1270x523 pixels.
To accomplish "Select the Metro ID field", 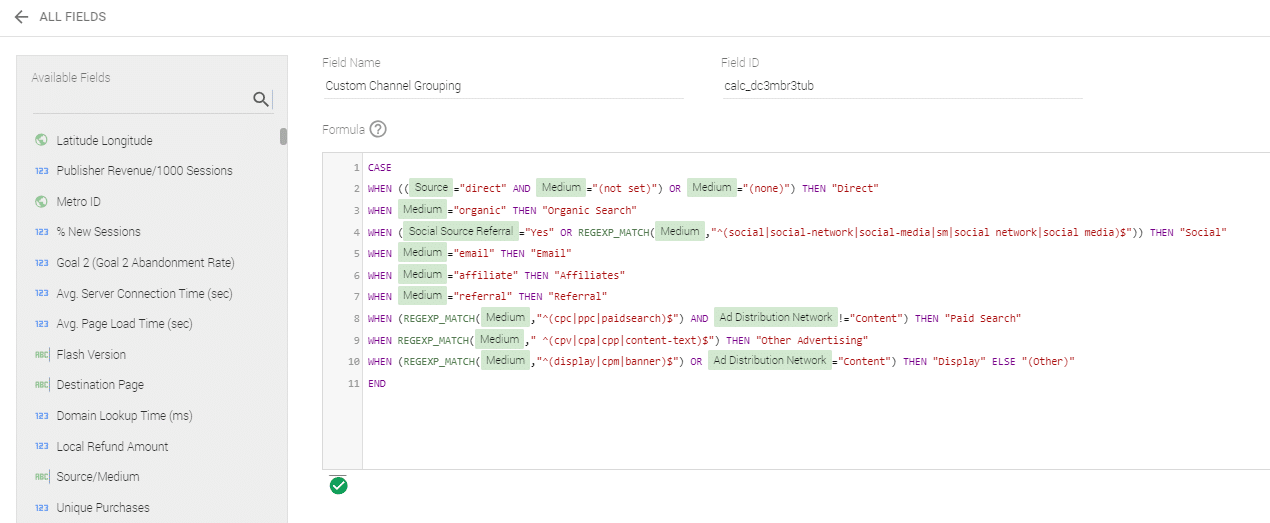I will pos(78,202).
